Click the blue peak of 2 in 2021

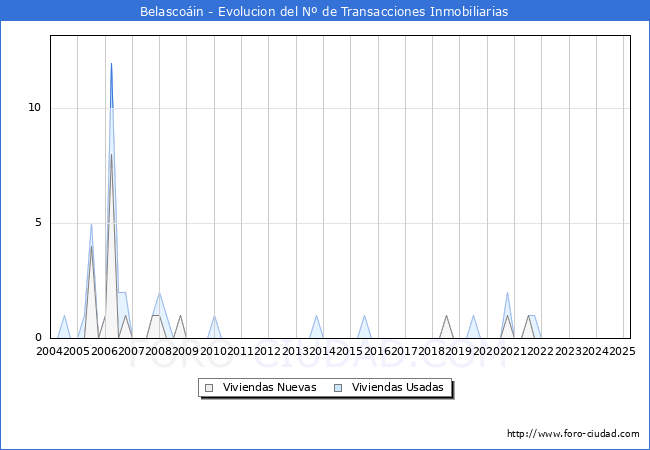[507, 293]
